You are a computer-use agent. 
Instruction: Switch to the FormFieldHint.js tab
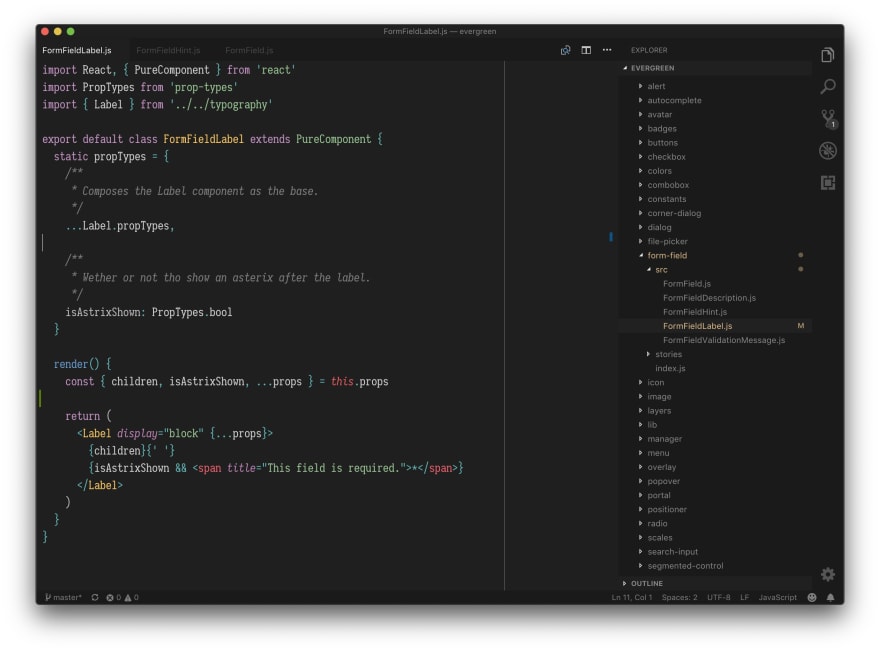(x=168, y=50)
